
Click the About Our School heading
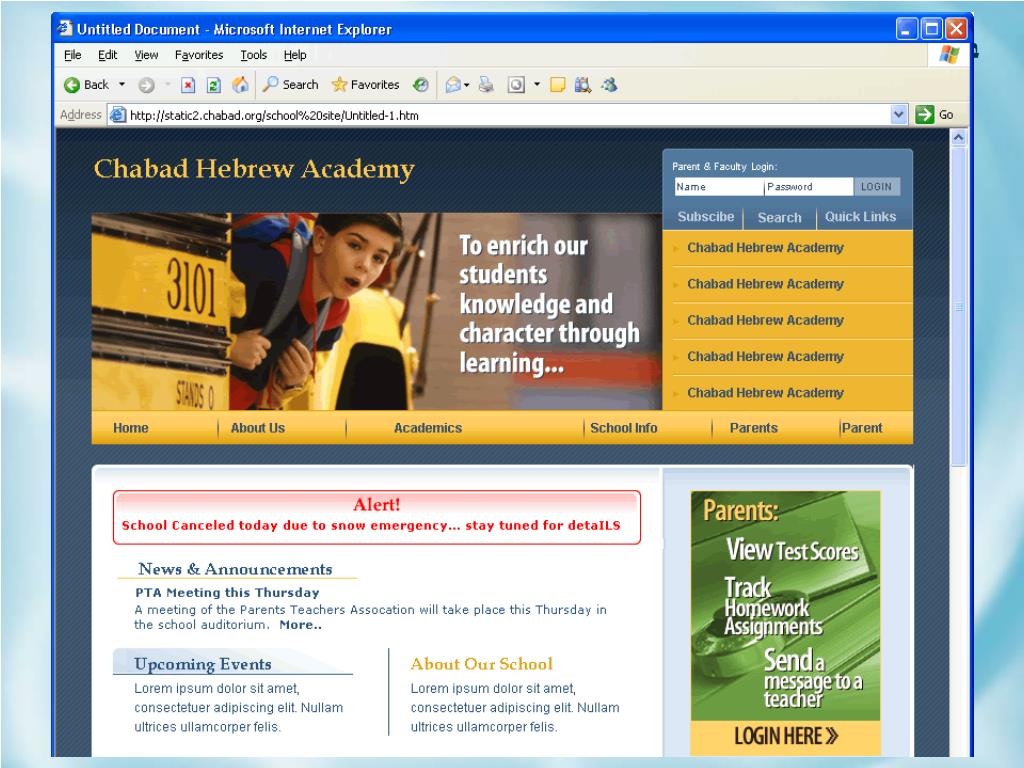coord(482,664)
